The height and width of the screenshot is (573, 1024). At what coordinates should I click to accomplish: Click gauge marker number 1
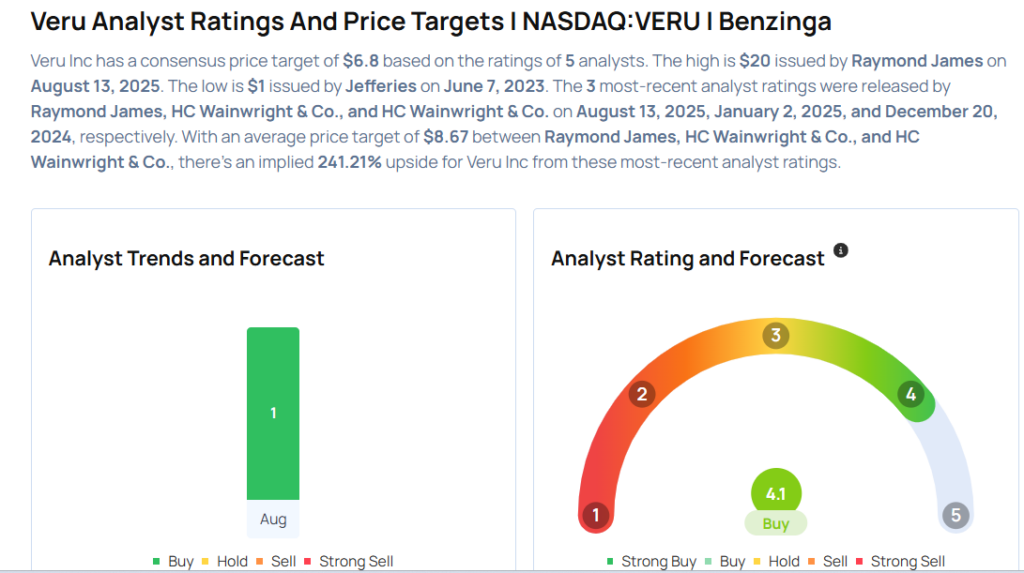(x=596, y=516)
